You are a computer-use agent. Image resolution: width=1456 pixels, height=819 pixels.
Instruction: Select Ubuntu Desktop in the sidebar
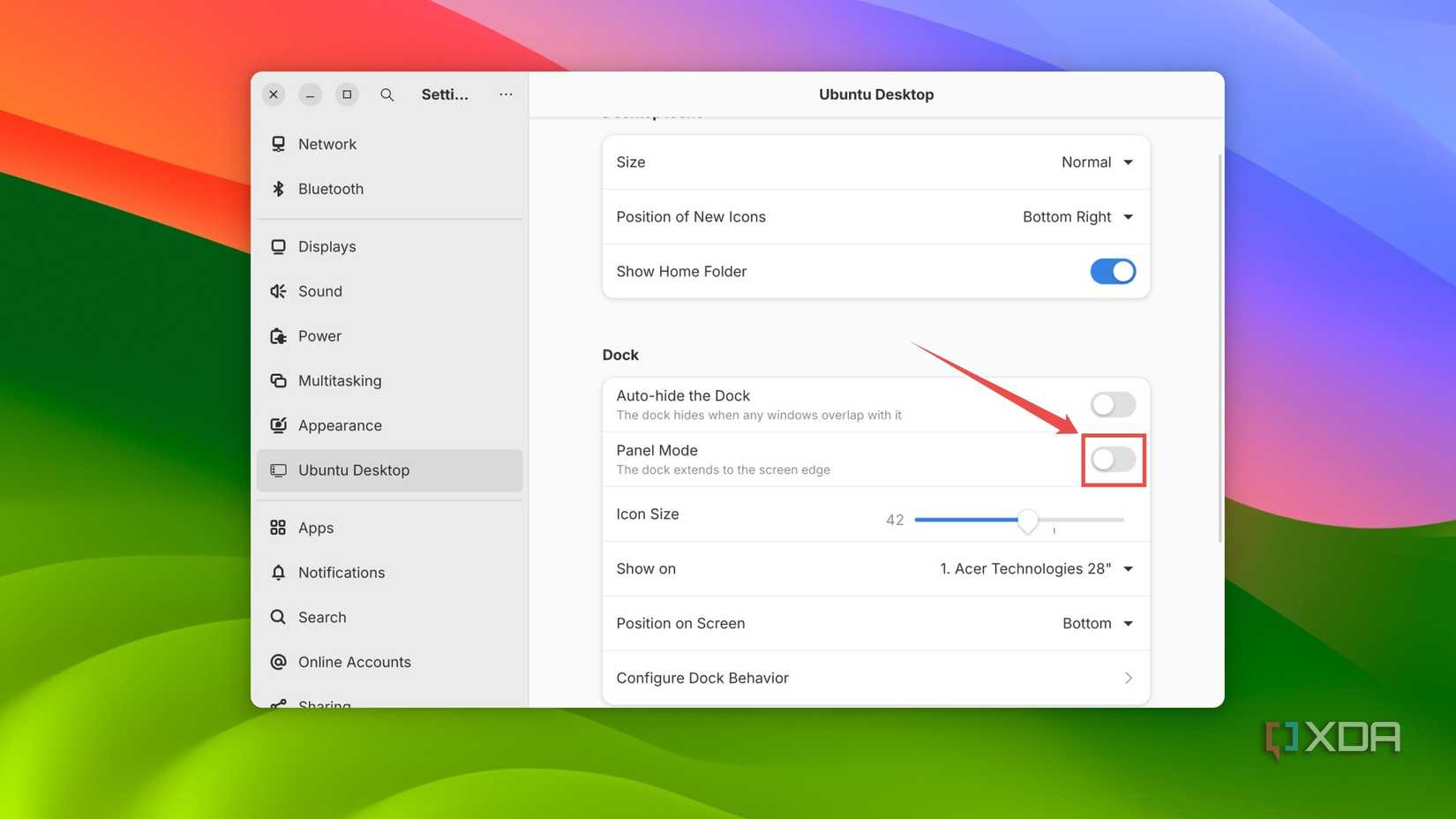(353, 470)
